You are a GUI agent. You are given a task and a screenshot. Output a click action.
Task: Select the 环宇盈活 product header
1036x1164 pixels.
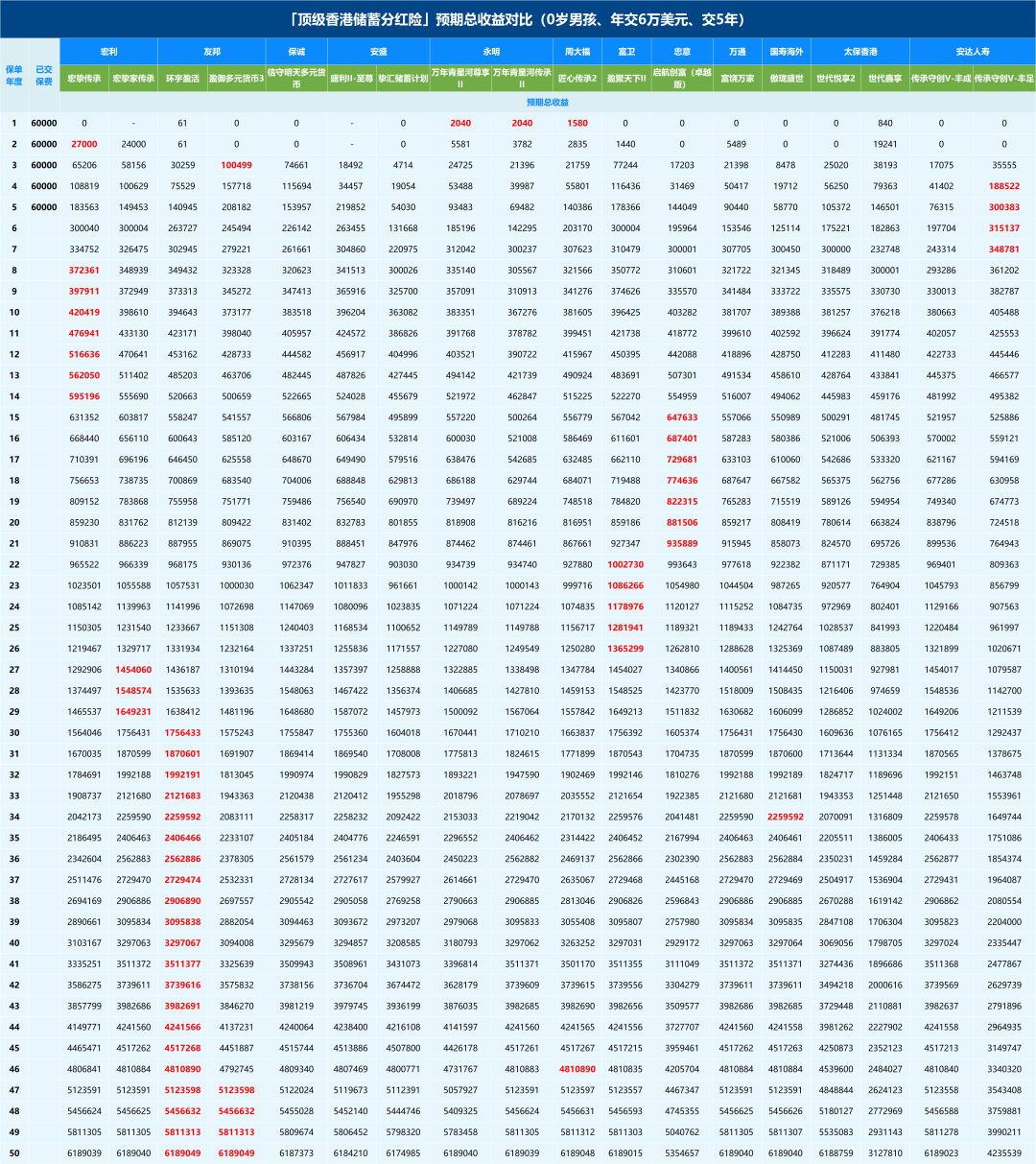click(x=182, y=78)
